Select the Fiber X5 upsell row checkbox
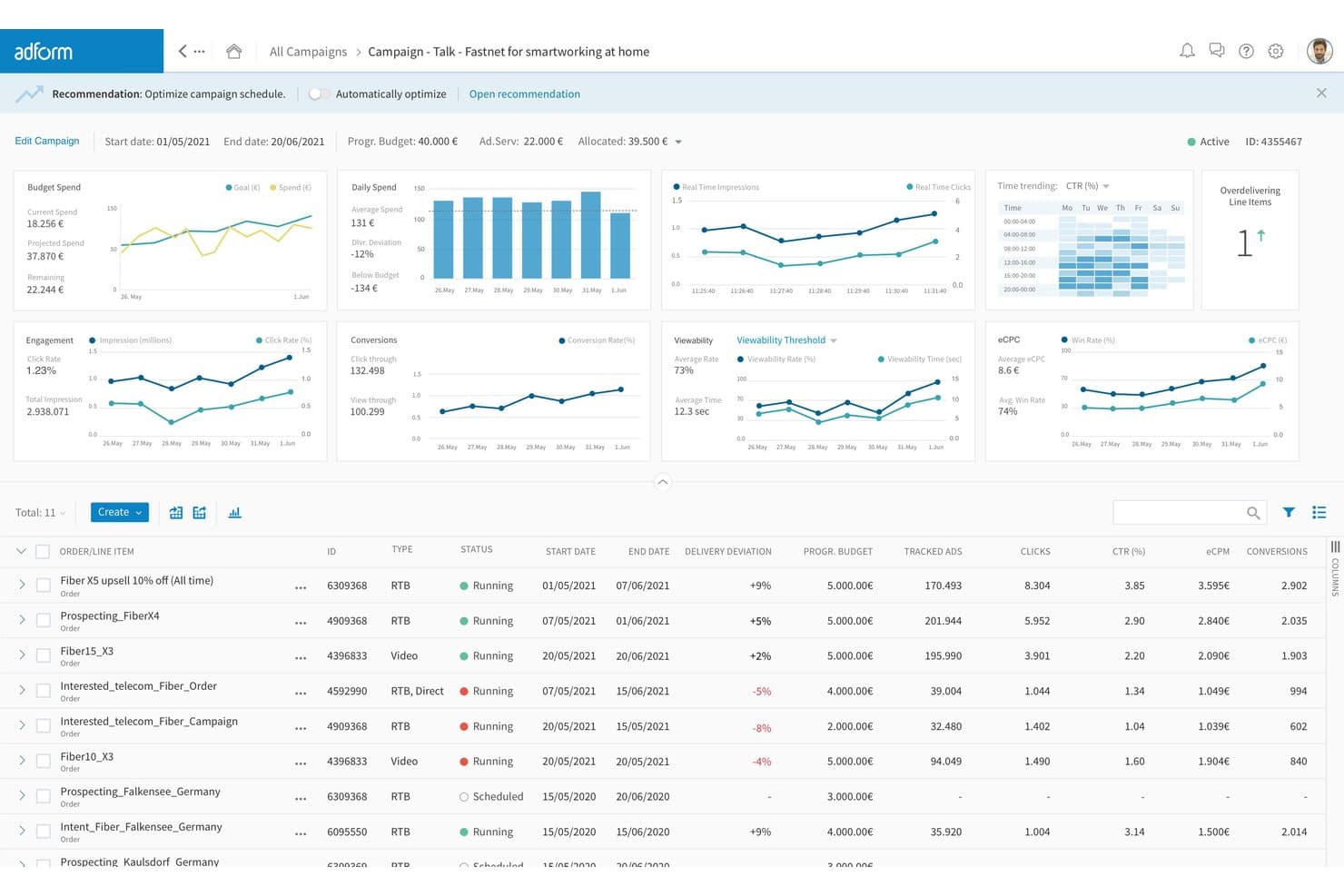 coord(43,586)
